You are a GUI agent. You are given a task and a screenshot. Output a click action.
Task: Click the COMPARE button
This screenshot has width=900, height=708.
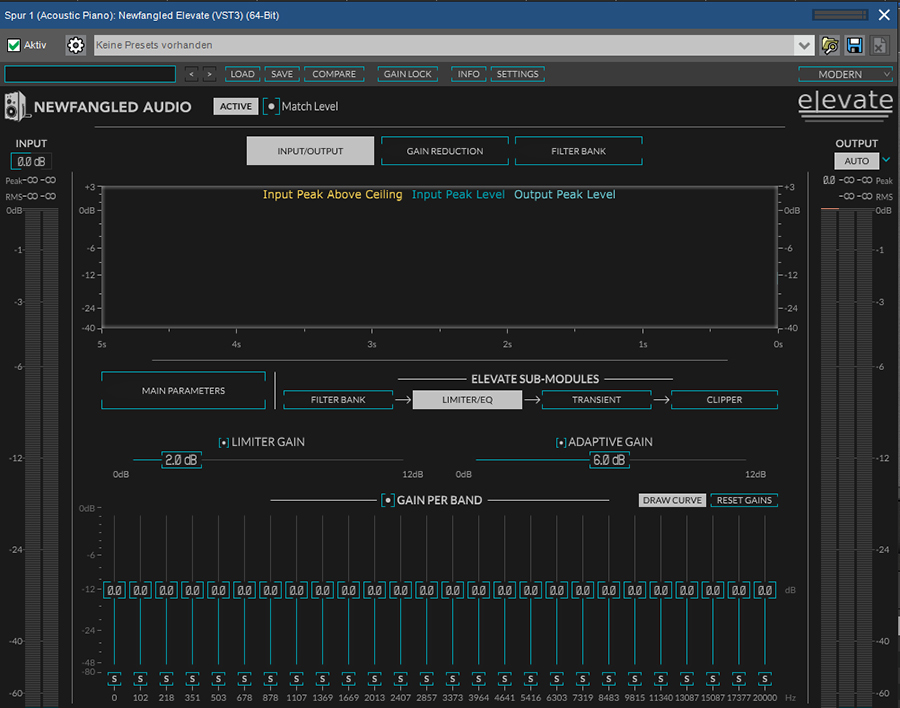334,74
